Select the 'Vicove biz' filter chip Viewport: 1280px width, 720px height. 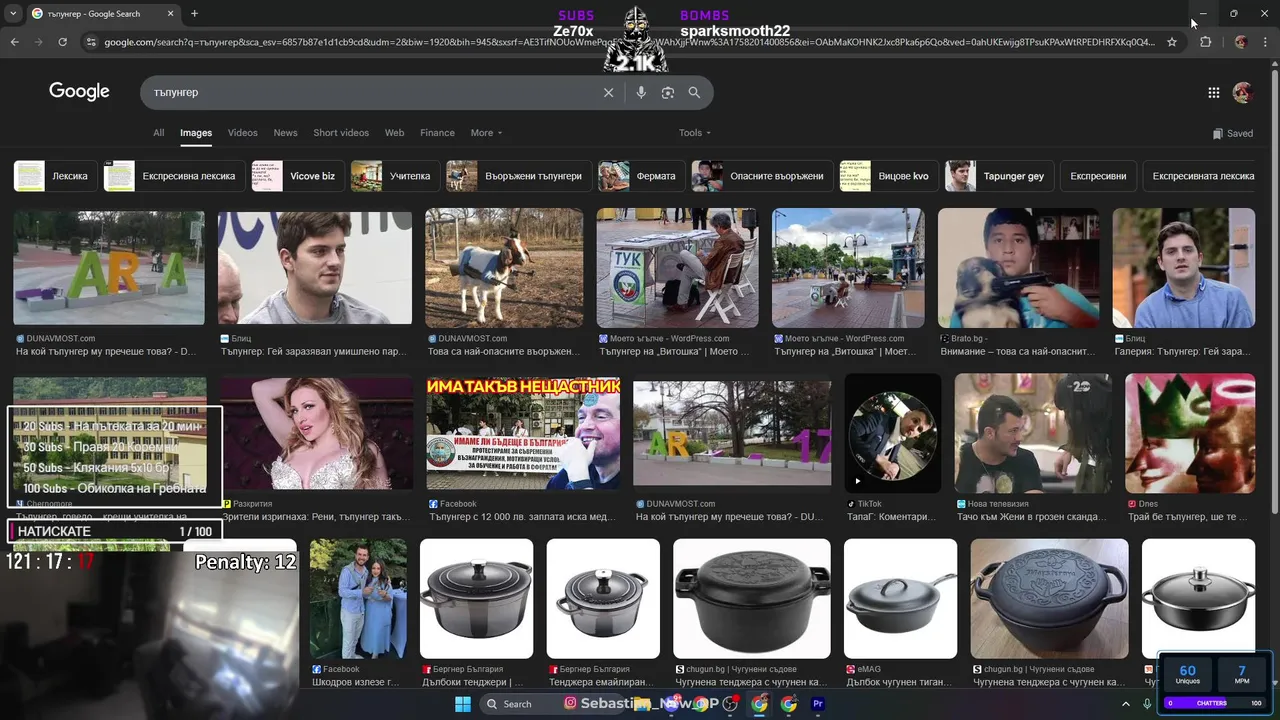point(298,176)
